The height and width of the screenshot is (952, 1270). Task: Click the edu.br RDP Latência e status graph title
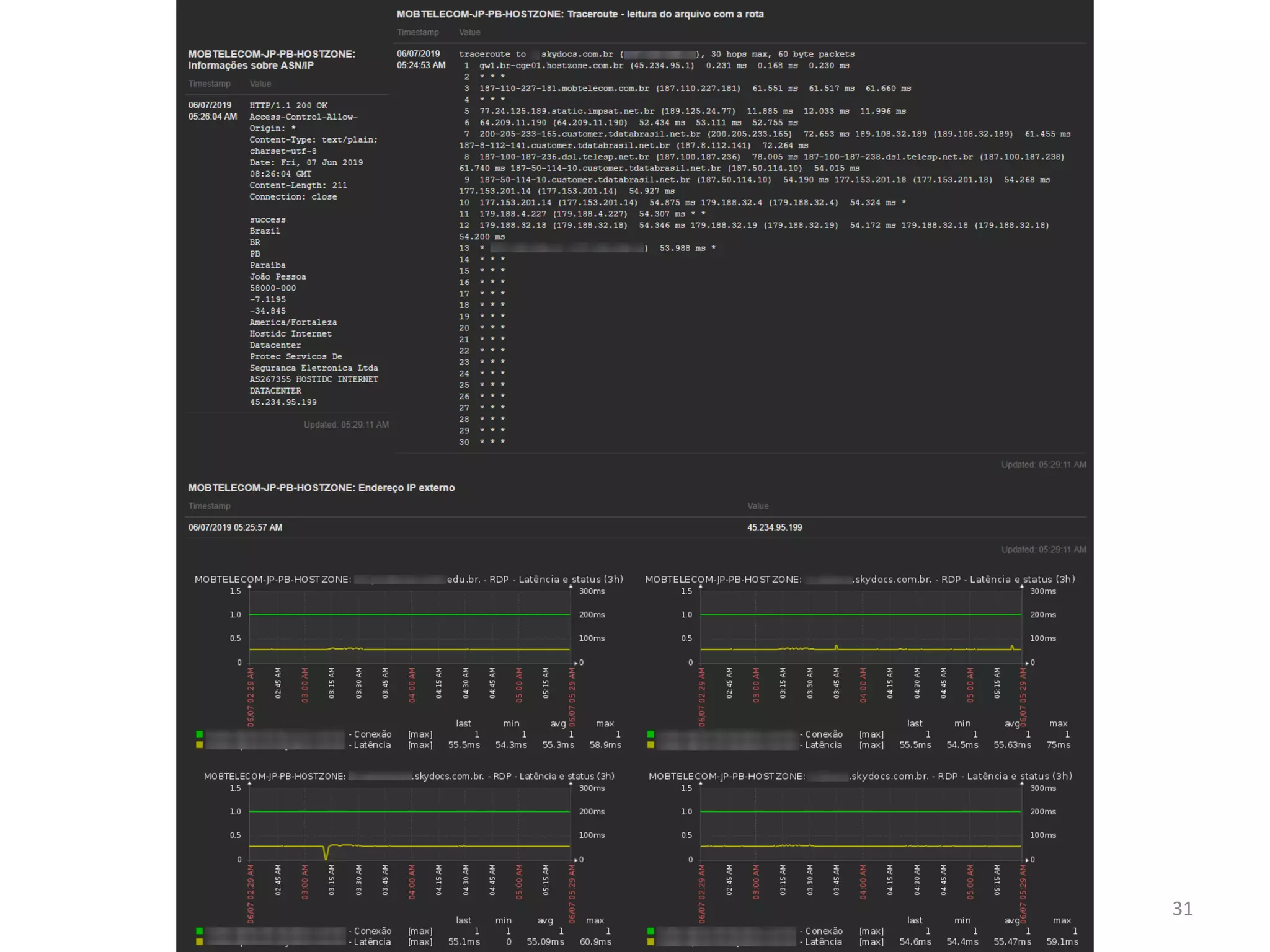coord(409,579)
